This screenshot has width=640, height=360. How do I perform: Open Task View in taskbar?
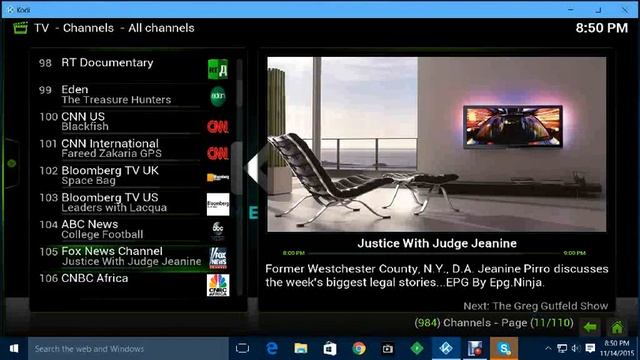tap(242, 349)
